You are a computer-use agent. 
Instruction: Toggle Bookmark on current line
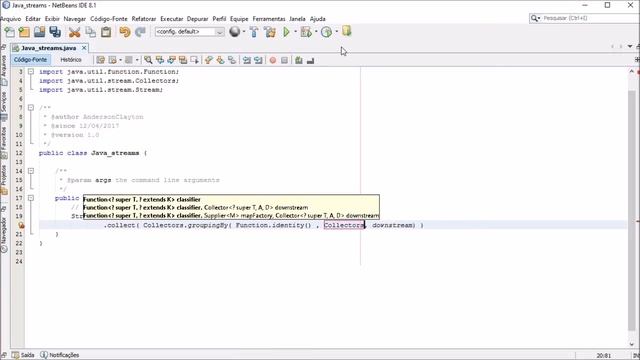click(232, 60)
